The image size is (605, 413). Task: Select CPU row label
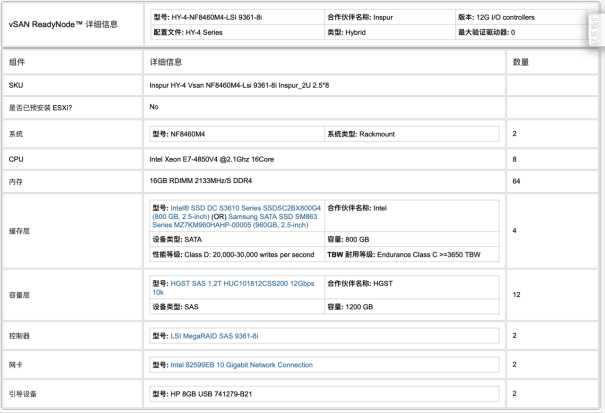point(16,159)
